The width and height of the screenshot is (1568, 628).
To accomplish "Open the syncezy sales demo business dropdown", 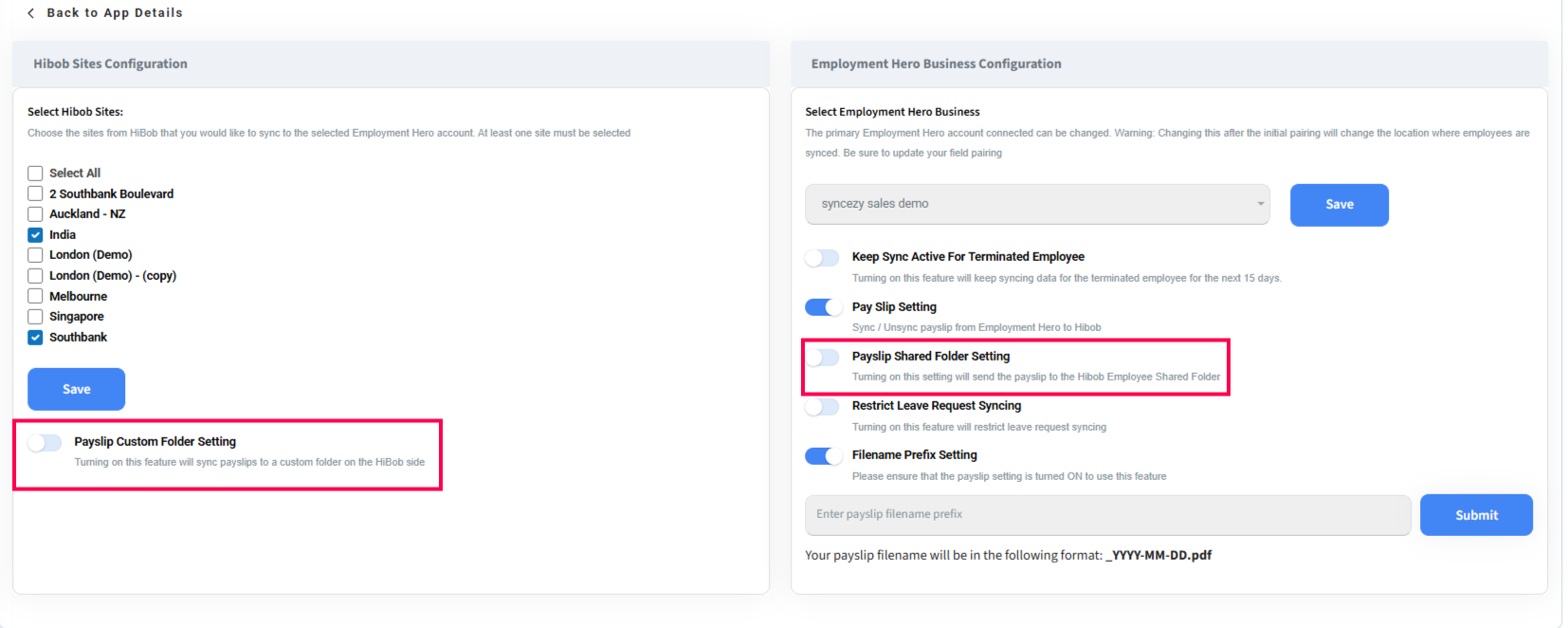I will click(1037, 204).
